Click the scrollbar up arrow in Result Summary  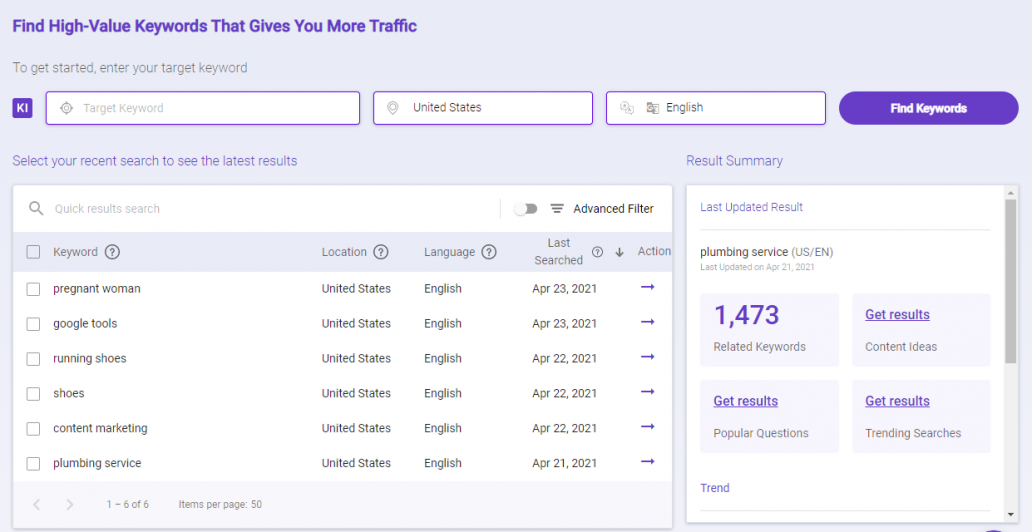click(x=1011, y=192)
